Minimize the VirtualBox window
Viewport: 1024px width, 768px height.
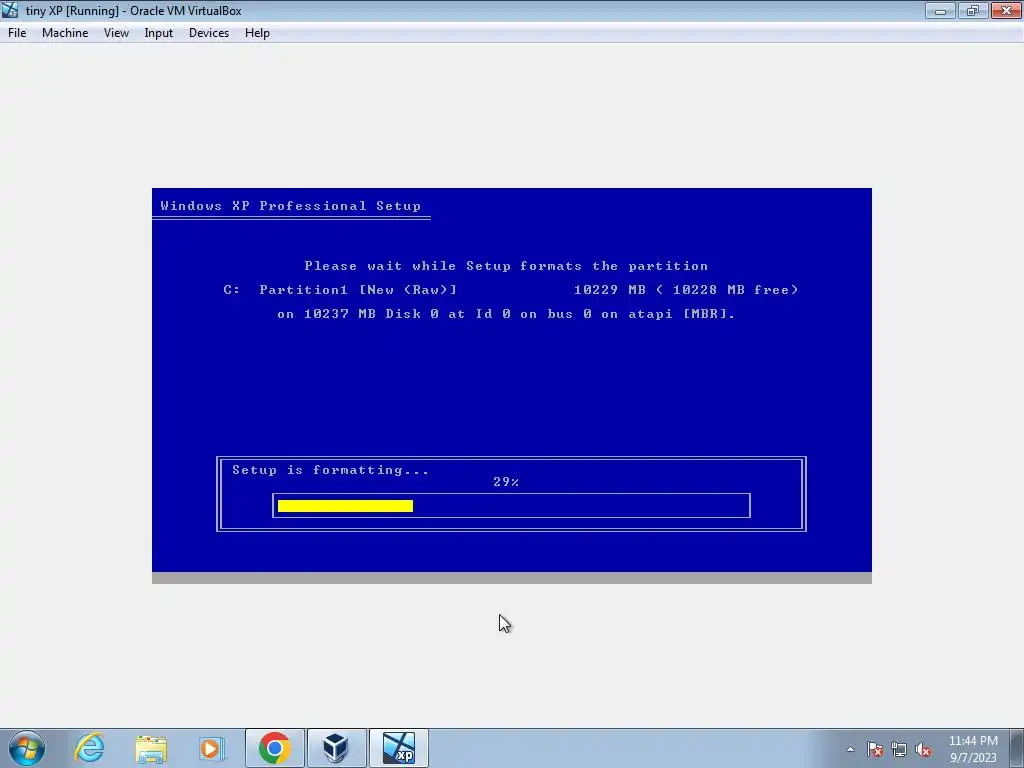coord(940,10)
